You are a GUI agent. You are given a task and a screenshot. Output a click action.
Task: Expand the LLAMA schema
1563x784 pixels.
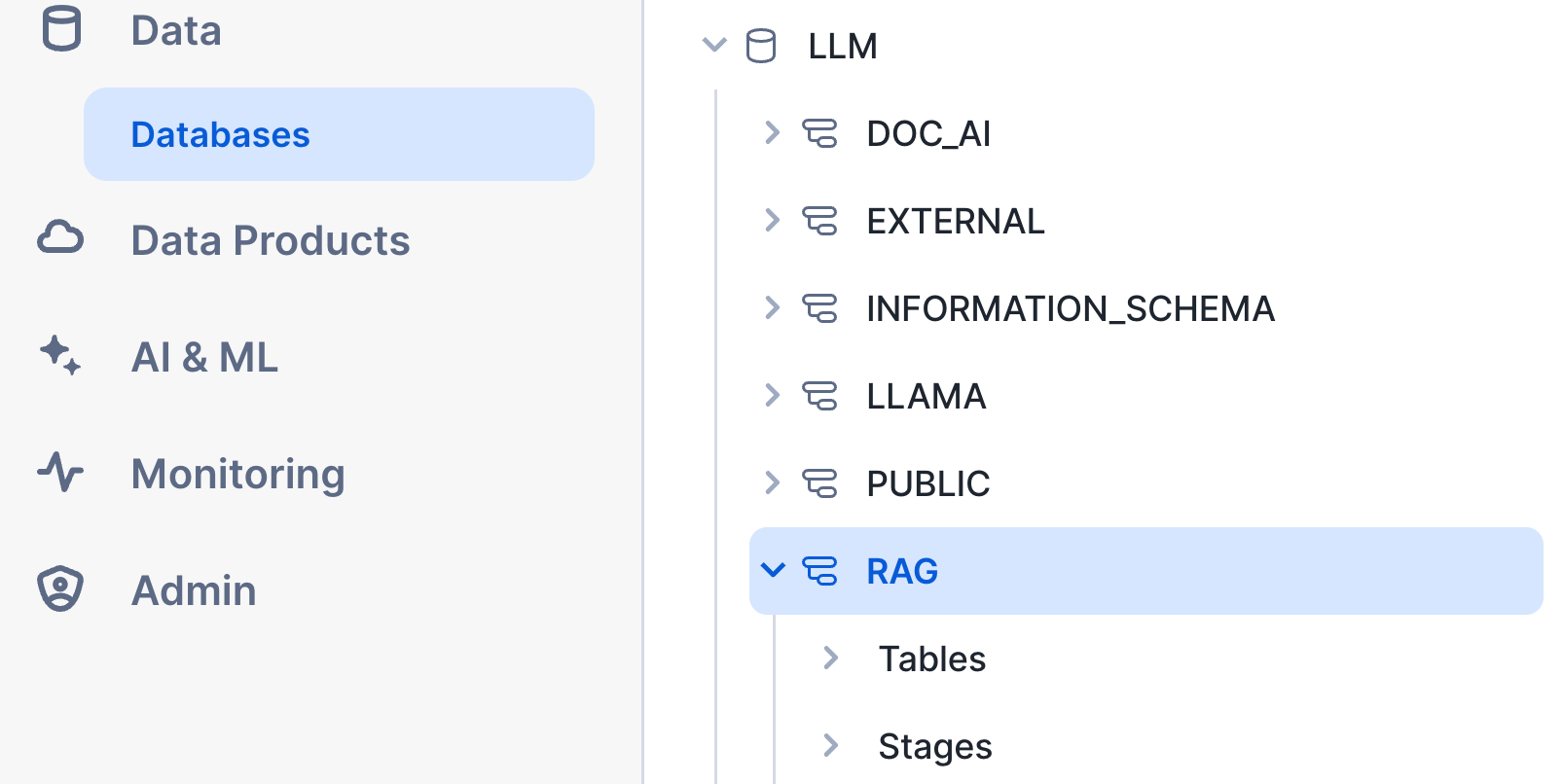tap(773, 395)
